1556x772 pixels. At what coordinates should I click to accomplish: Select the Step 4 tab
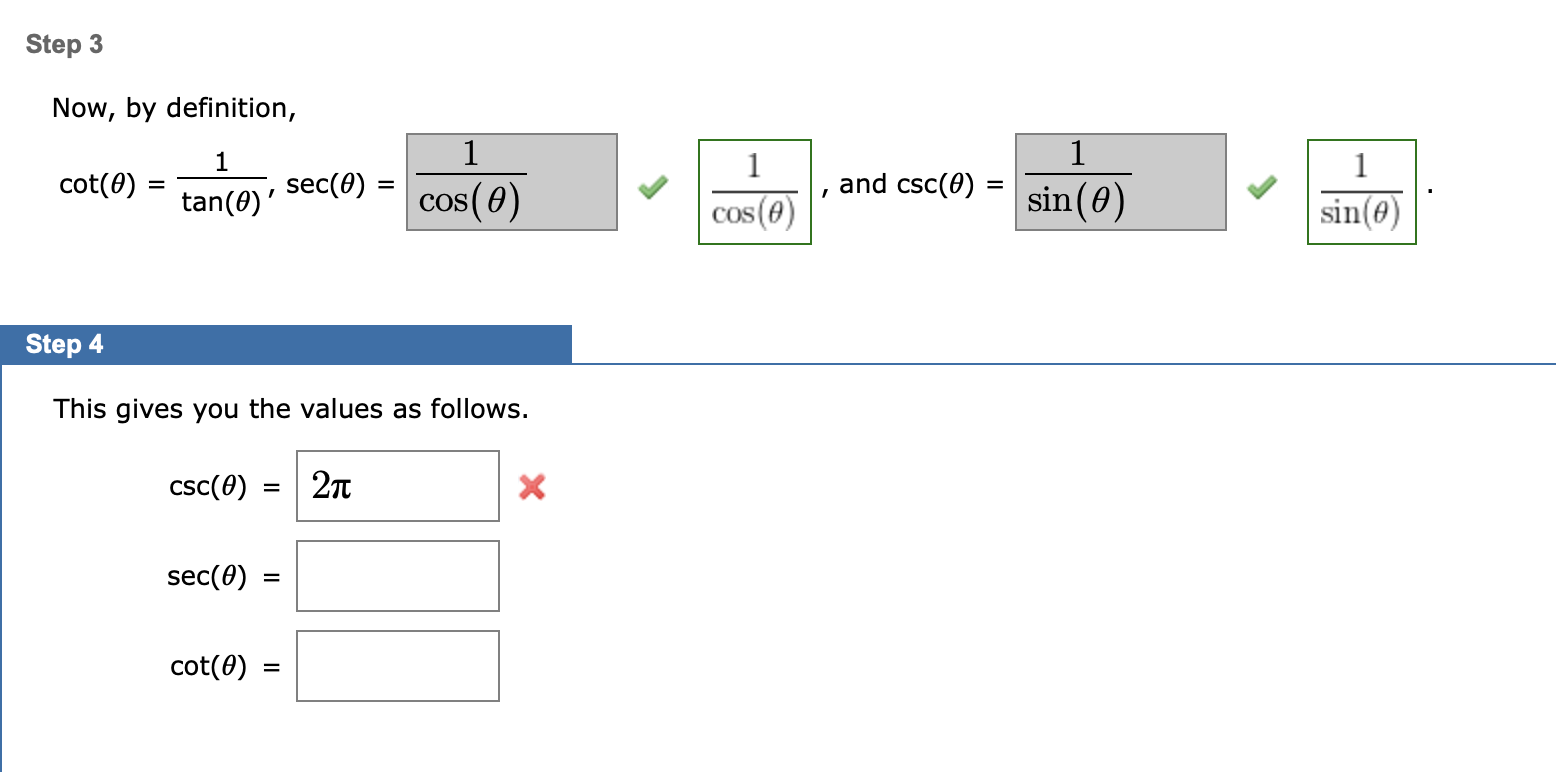point(62,344)
